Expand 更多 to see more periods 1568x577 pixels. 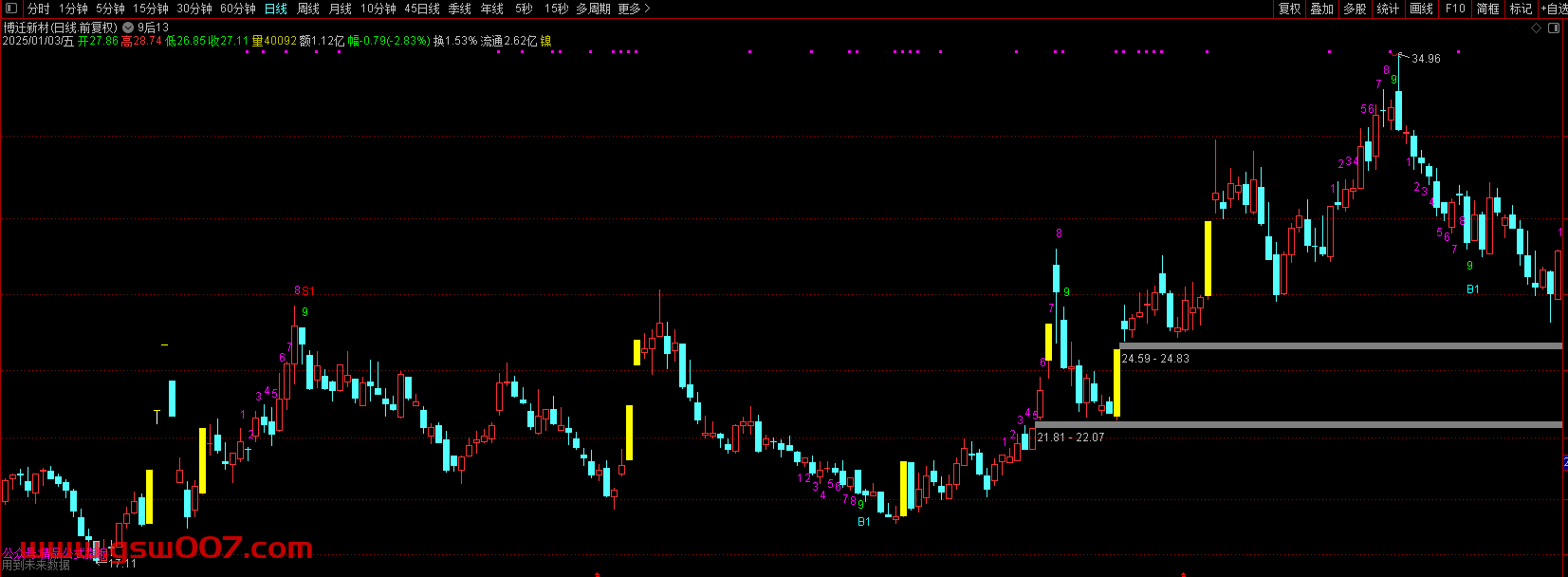[x=634, y=9]
